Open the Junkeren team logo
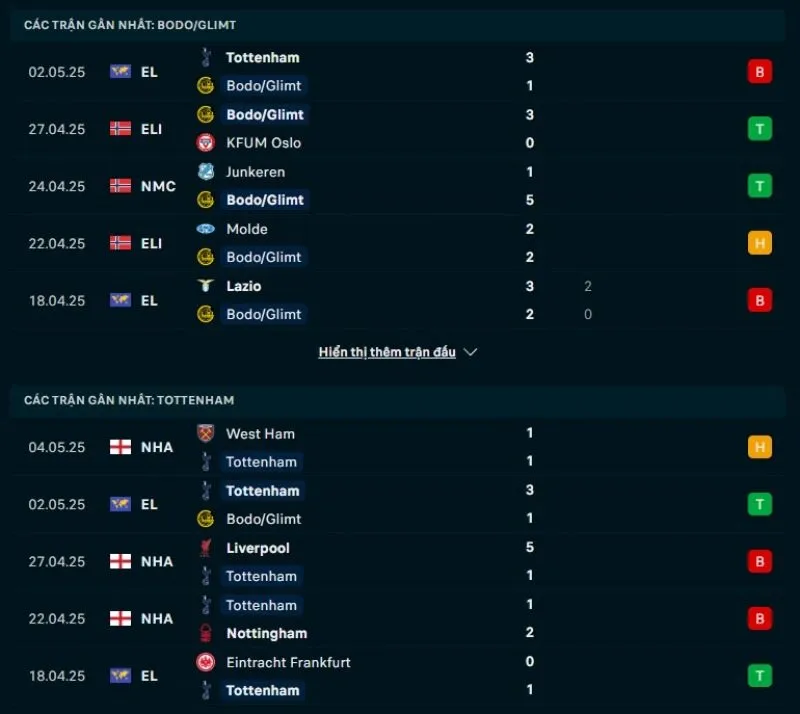This screenshot has height=714, width=800. (x=207, y=172)
